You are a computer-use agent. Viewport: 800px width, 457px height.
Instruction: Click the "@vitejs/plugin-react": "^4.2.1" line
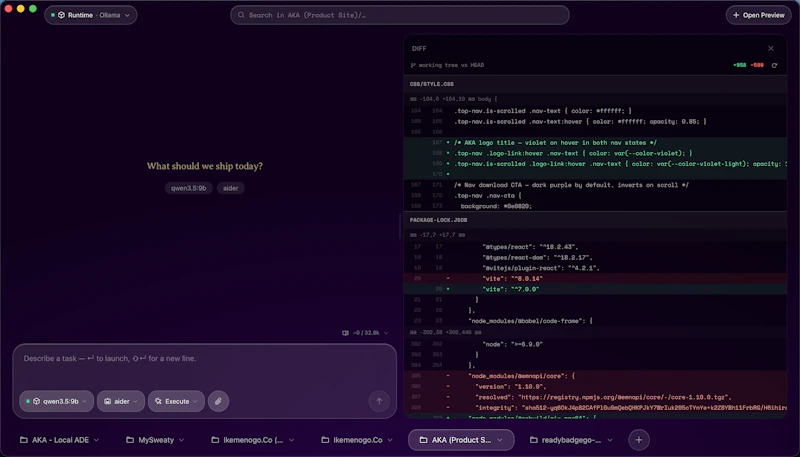595,268
